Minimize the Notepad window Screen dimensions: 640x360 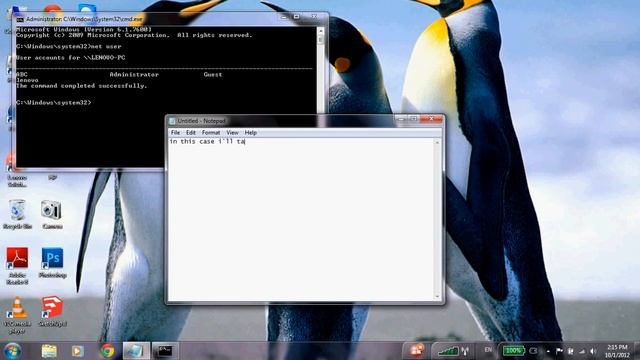[x=401, y=119]
